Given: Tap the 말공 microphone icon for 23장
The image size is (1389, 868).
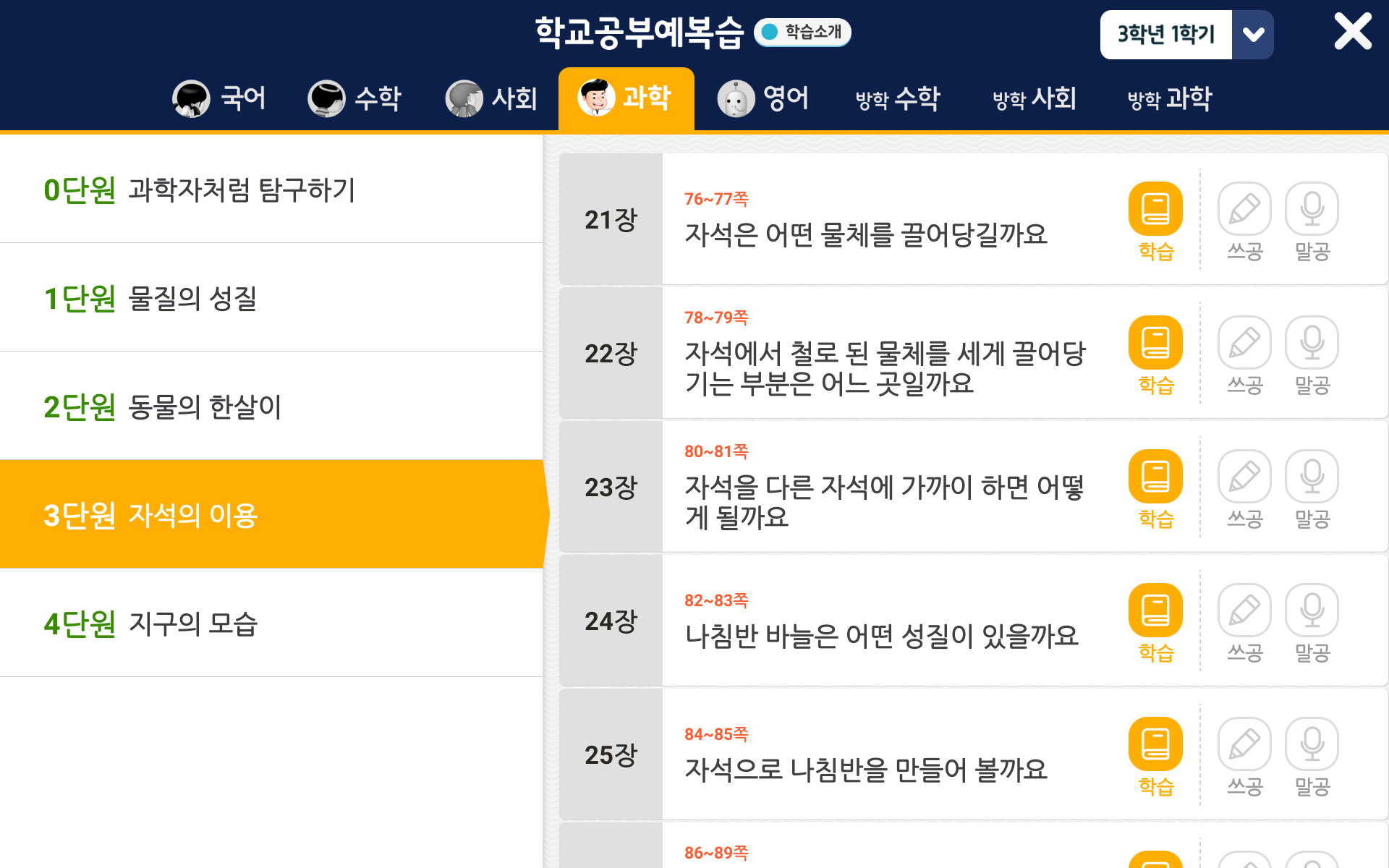Looking at the screenshot, I should click(x=1312, y=477).
